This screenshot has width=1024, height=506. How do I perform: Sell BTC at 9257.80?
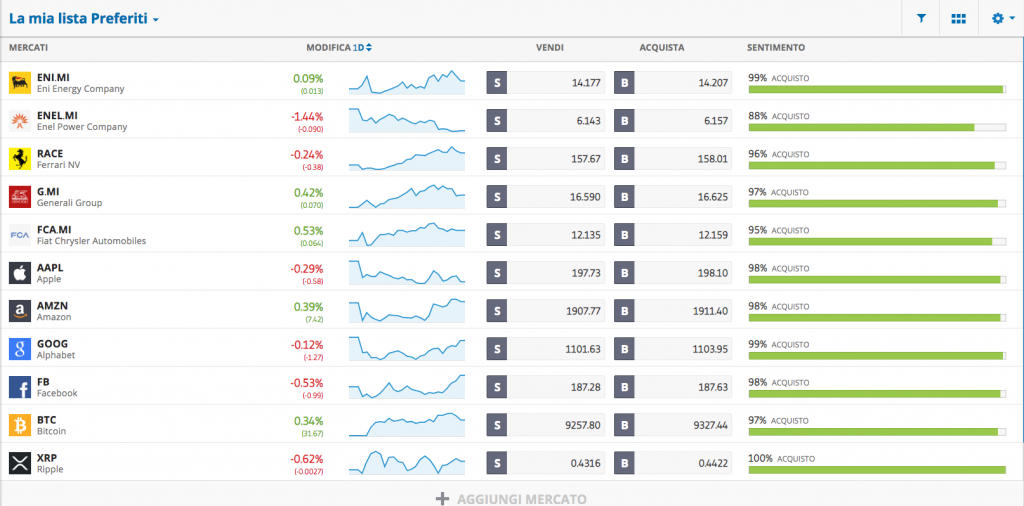[545, 425]
